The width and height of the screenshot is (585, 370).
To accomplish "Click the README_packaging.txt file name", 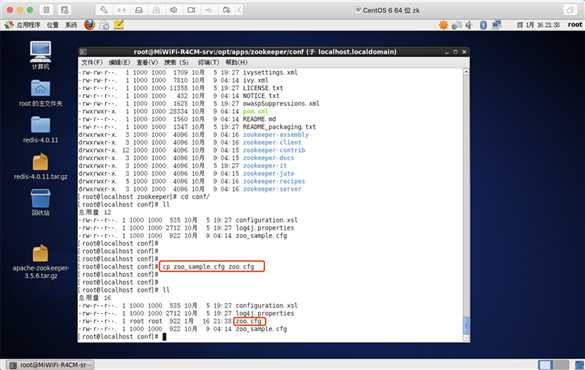I will pos(279,127).
